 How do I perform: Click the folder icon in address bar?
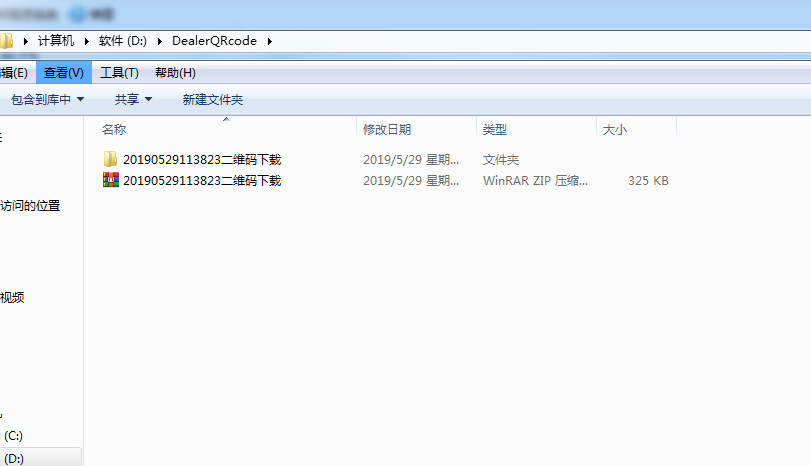pos(5,41)
